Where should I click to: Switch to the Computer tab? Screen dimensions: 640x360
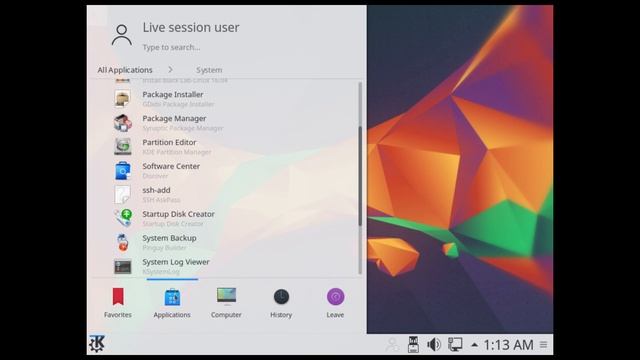click(x=226, y=303)
